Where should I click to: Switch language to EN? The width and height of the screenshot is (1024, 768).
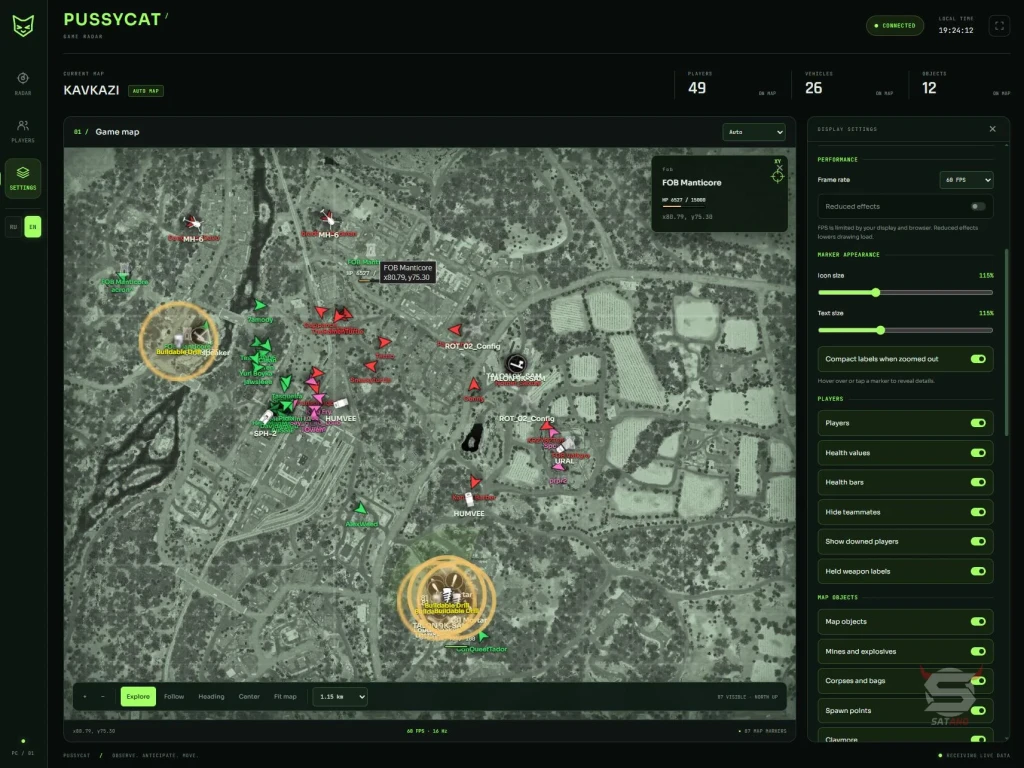(33, 227)
